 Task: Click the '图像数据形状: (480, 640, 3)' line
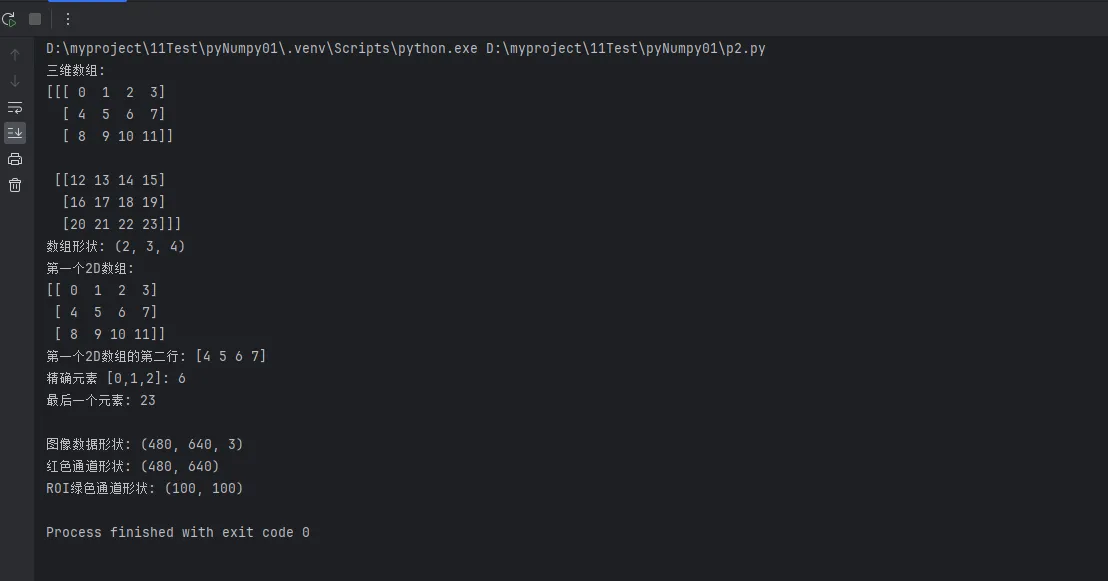tap(145, 444)
